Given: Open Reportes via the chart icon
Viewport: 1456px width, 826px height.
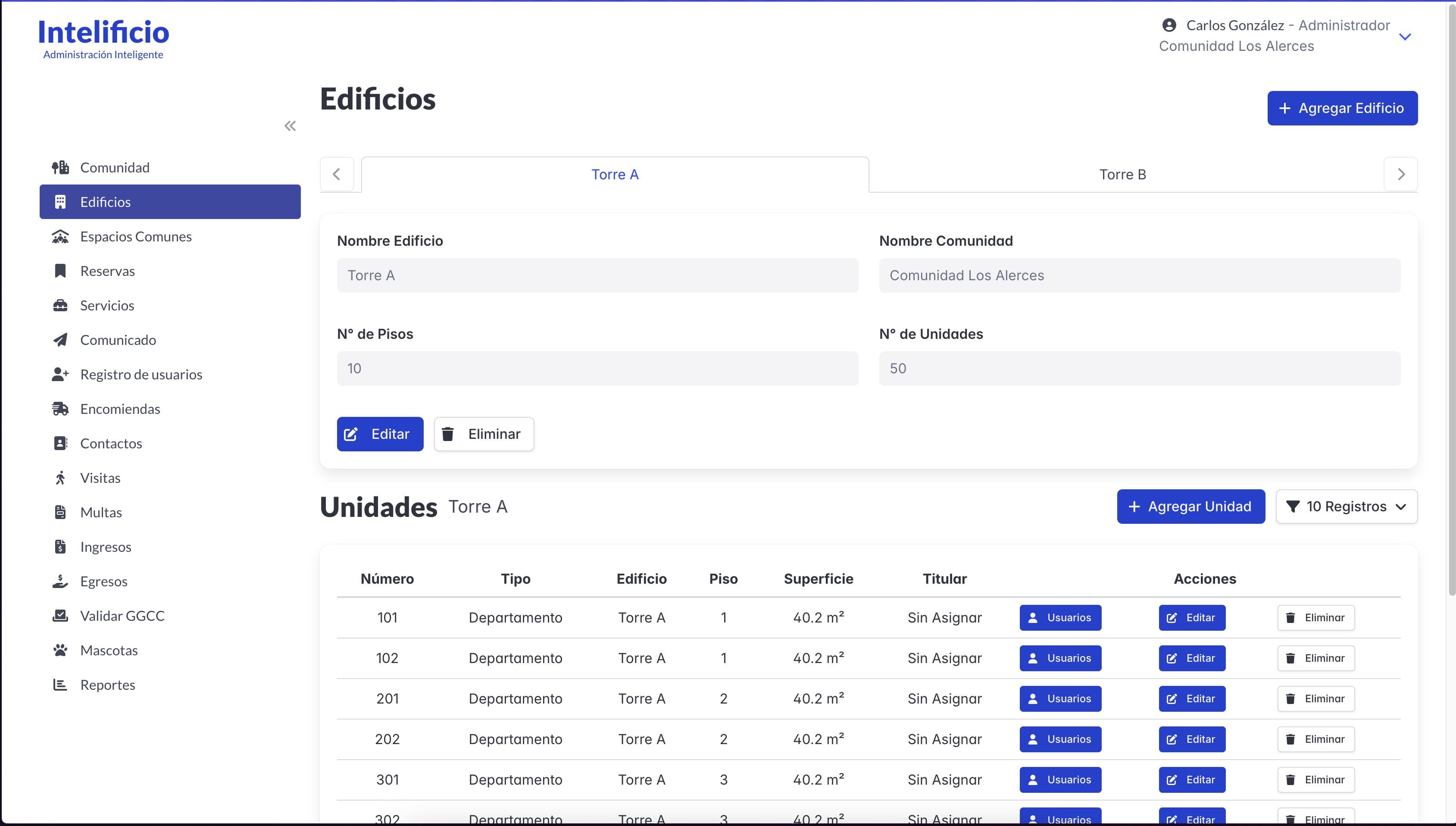Looking at the screenshot, I should click(60, 684).
